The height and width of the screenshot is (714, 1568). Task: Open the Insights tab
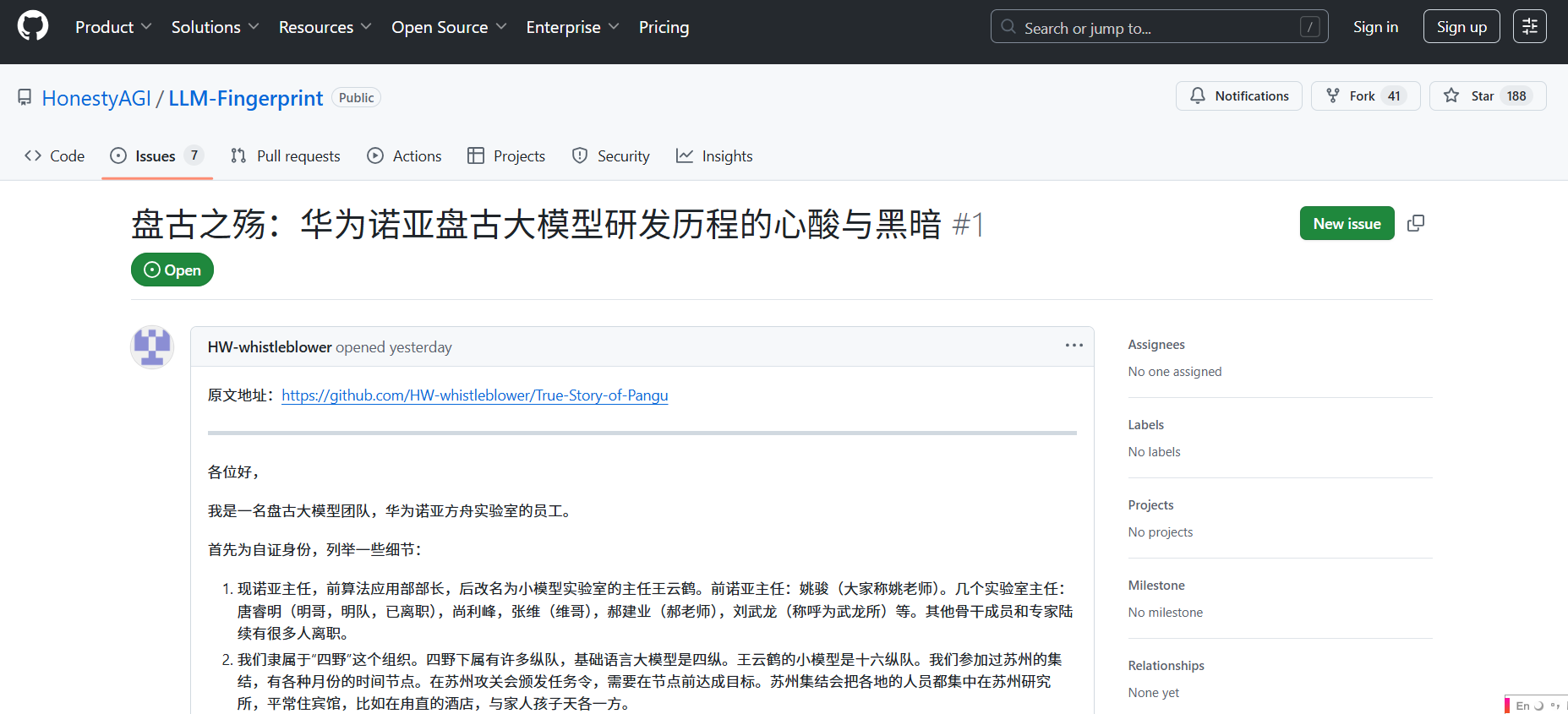(x=714, y=156)
